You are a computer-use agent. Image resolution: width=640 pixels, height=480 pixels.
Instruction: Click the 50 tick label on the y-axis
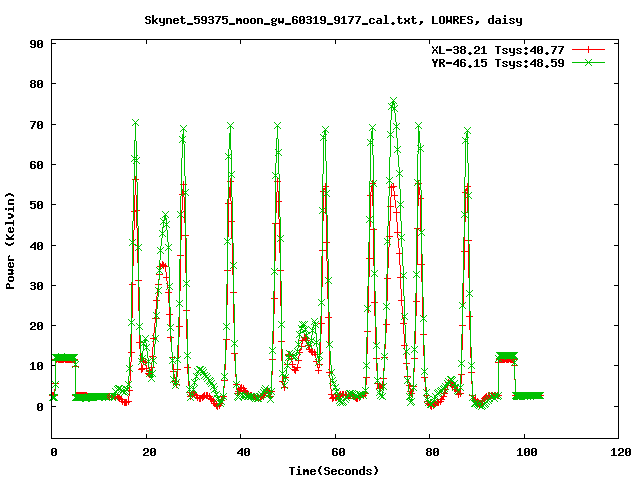click(x=35, y=205)
